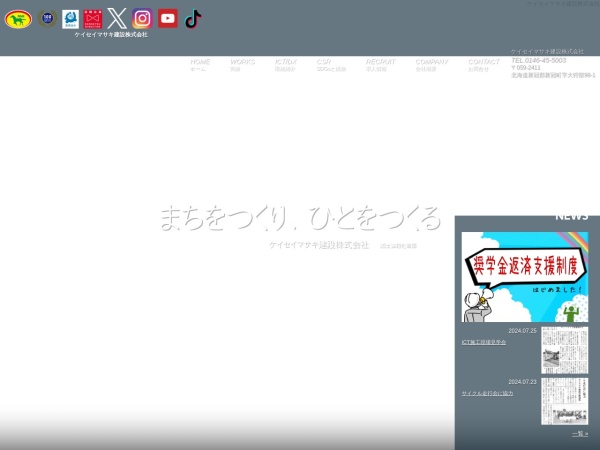Click the ケイセイマサキ建設株式会社 header company name
The height and width of the screenshot is (450, 600).
(x=111, y=34)
